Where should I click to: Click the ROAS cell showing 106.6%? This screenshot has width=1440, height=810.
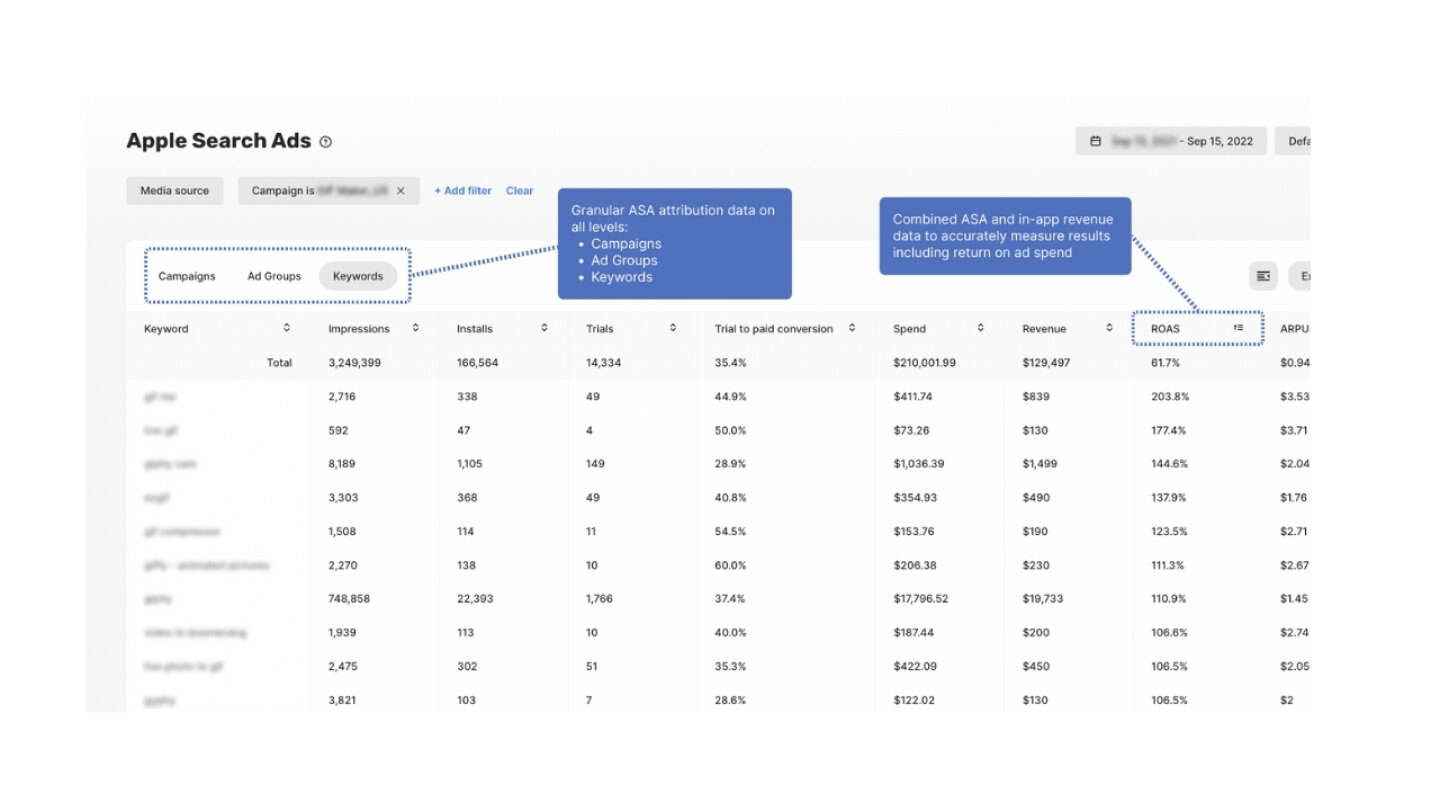coord(1169,633)
